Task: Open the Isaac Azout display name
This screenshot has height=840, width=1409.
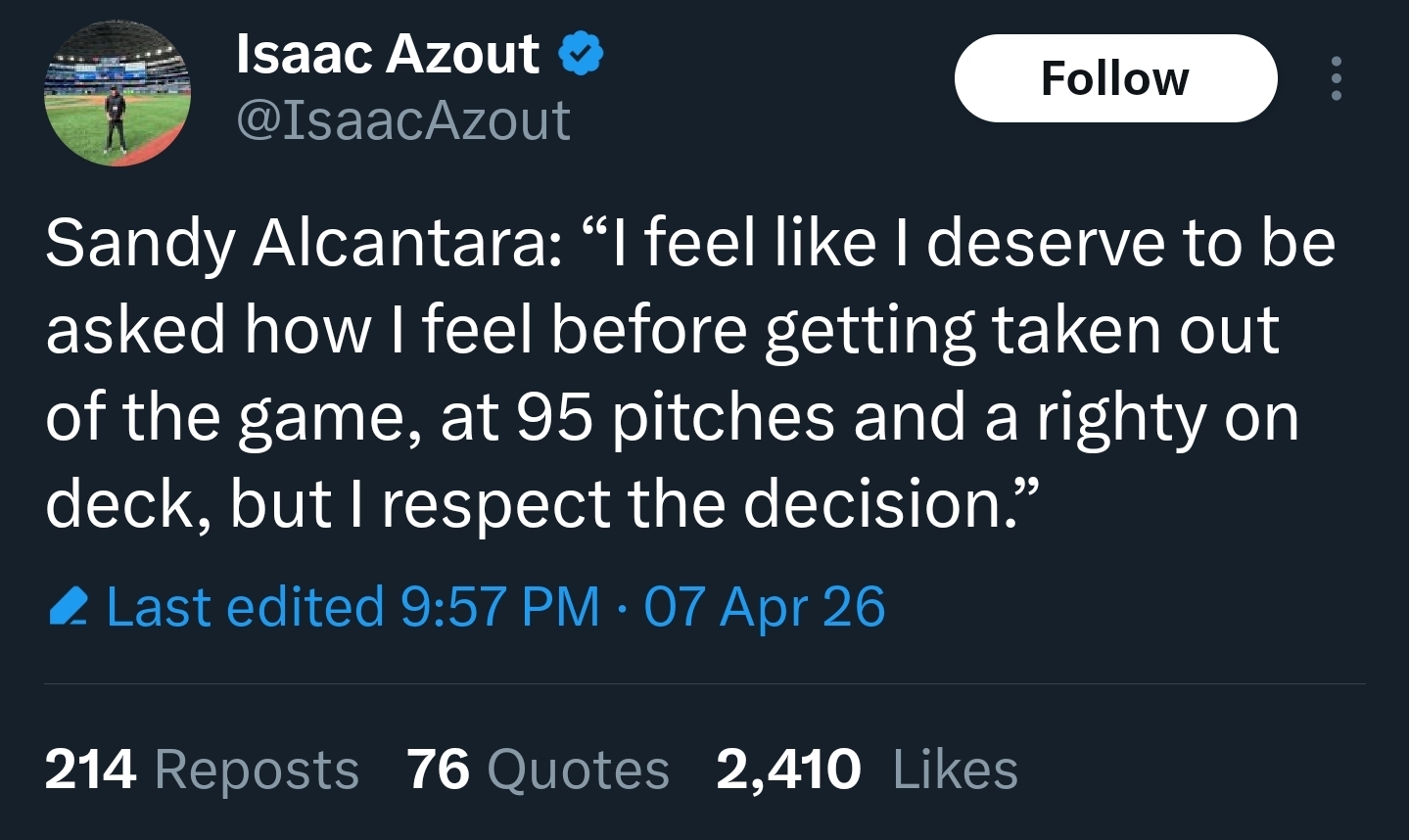Action: [388, 54]
